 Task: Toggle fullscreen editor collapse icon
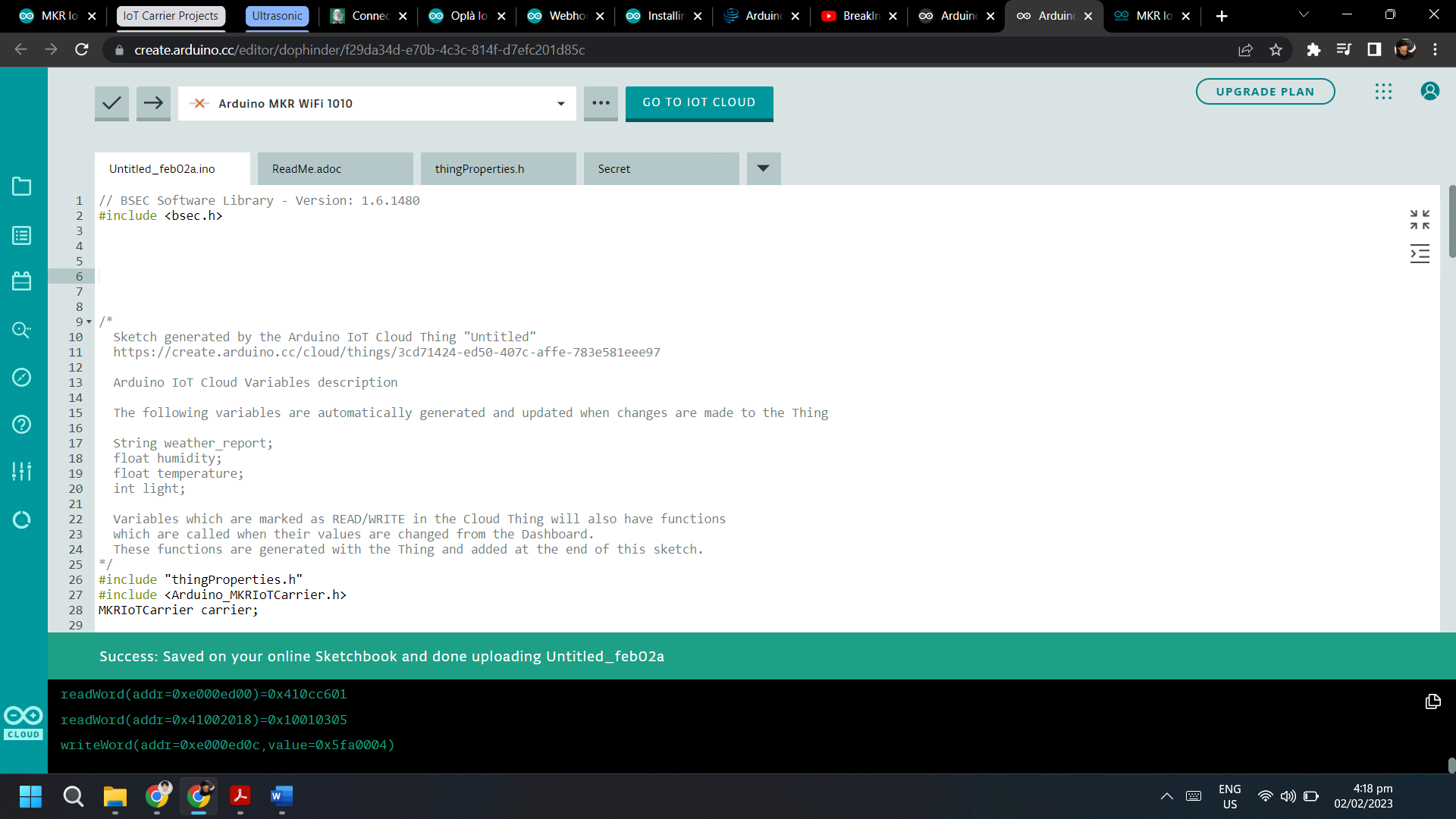click(1420, 220)
